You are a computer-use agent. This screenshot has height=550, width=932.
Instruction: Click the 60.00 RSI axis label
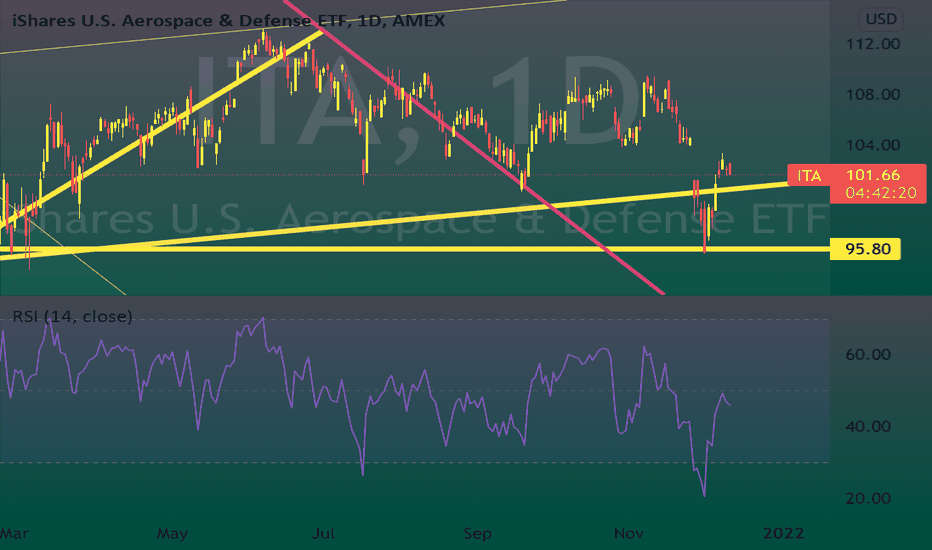pyautogui.click(x=868, y=354)
